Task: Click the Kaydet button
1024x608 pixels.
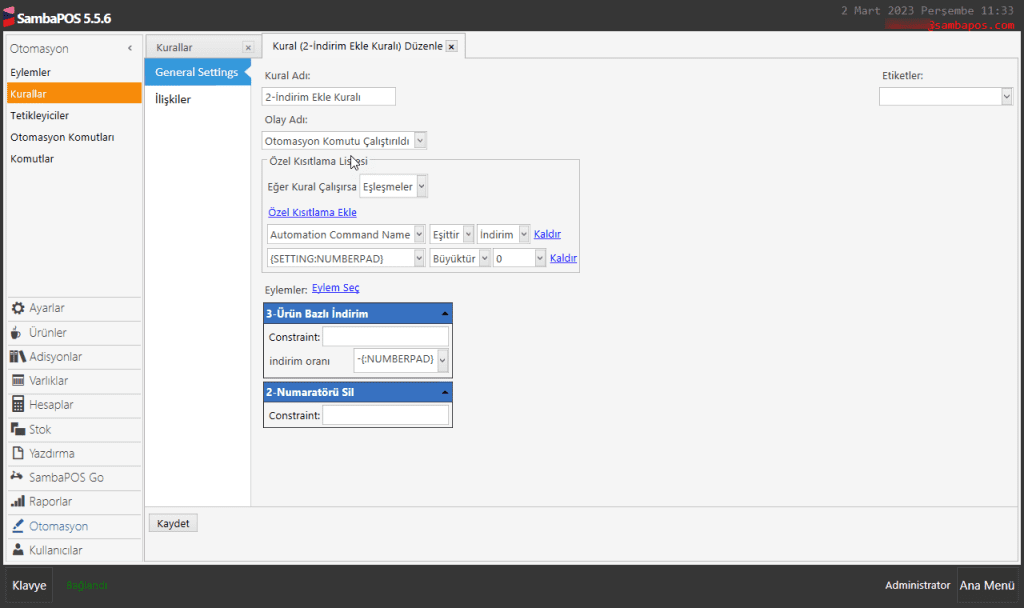Action: coord(173,523)
